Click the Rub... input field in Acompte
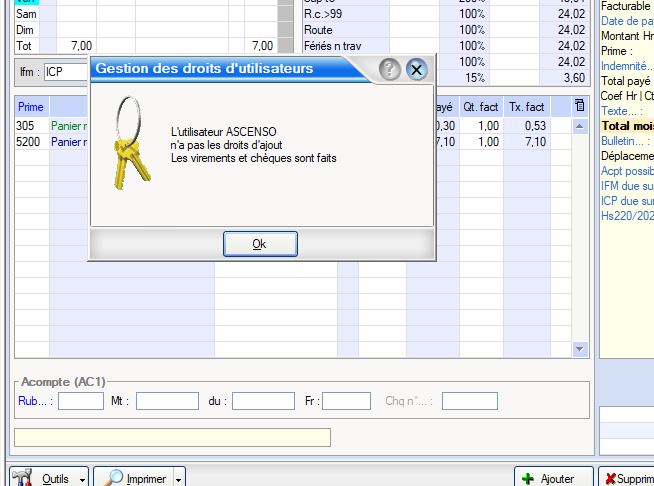 81,401
